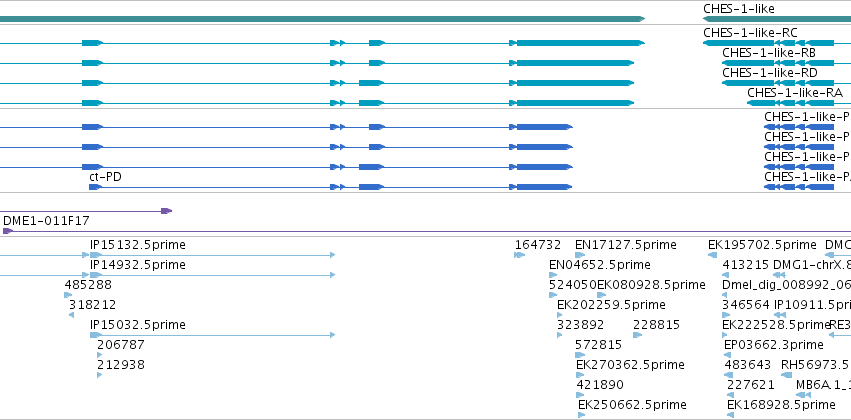Screen dimensions: 851x420
Task: Select the EK168928.5prime EST label
Action: tap(781, 405)
